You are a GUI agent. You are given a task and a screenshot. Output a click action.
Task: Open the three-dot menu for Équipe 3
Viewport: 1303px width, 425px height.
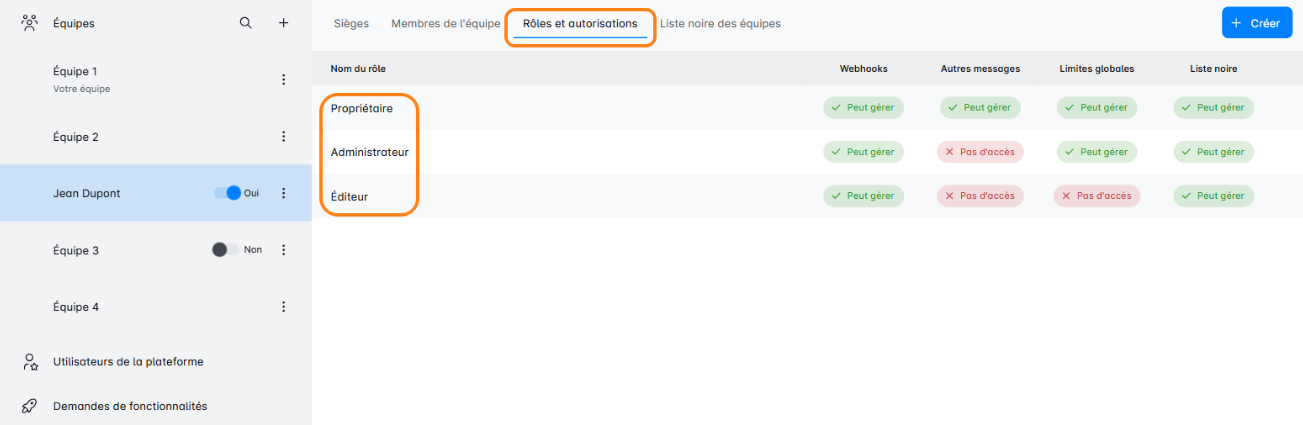283,250
